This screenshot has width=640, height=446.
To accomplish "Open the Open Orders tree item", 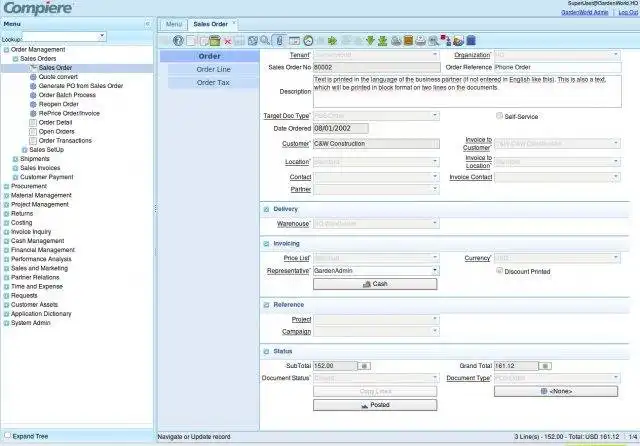I will click(x=56, y=131).
